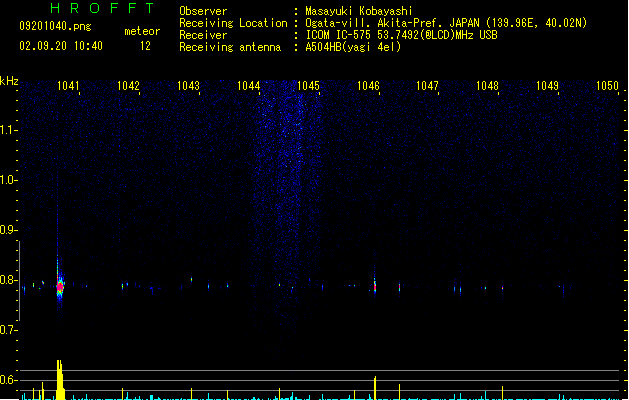Viewport: 629px width, 400px height.
Task: Click the meteor count 12
Action: click(x=145, y=46)
